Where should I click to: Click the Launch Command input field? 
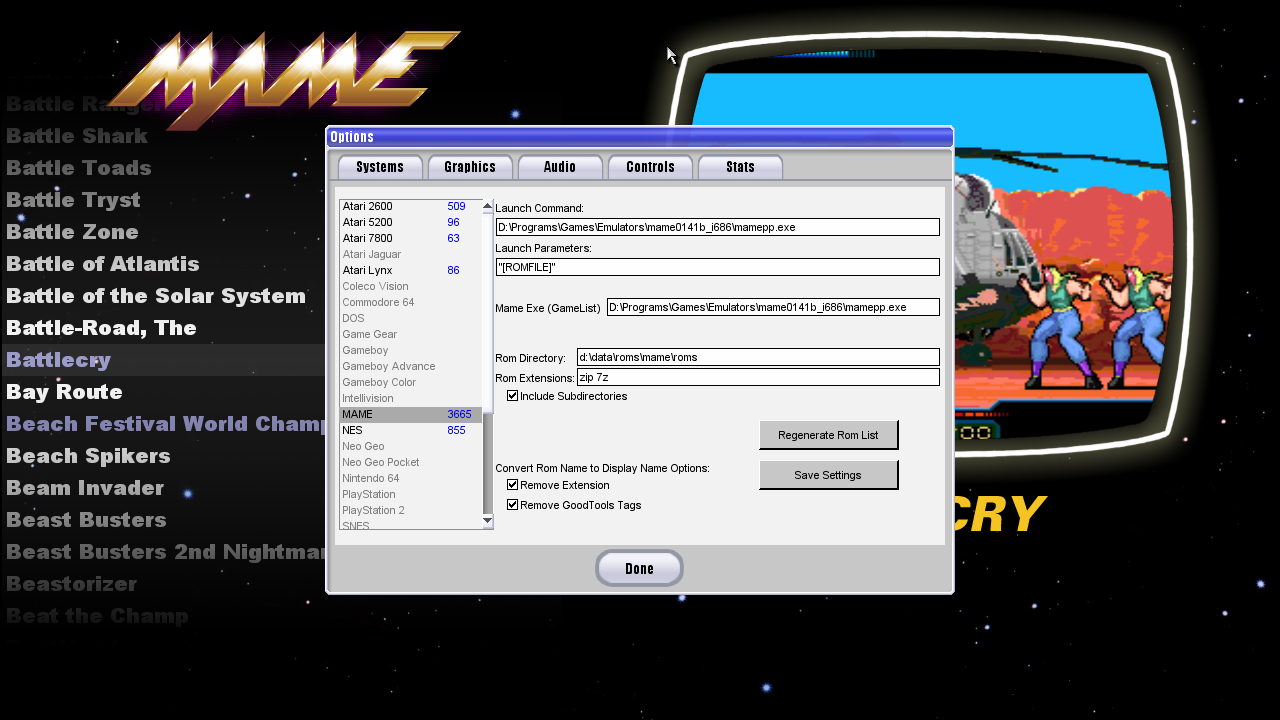point(718,227)
